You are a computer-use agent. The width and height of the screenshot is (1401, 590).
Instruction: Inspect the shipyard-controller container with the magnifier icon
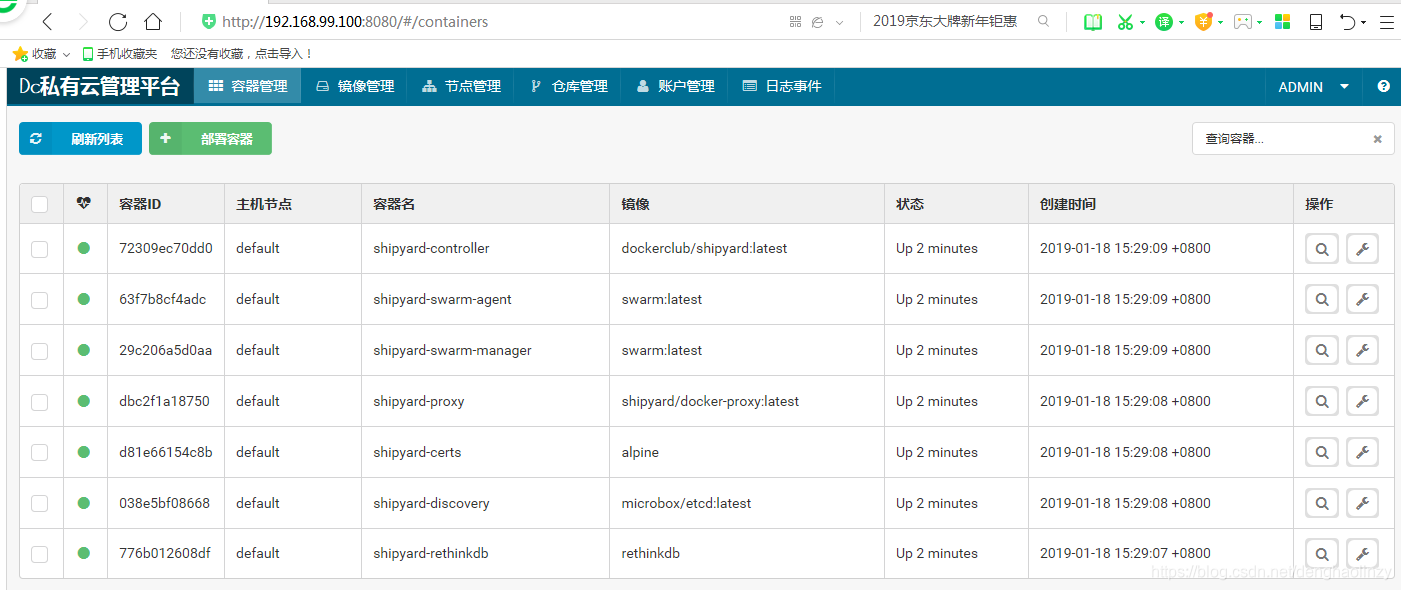click(x=1322, y=249)
